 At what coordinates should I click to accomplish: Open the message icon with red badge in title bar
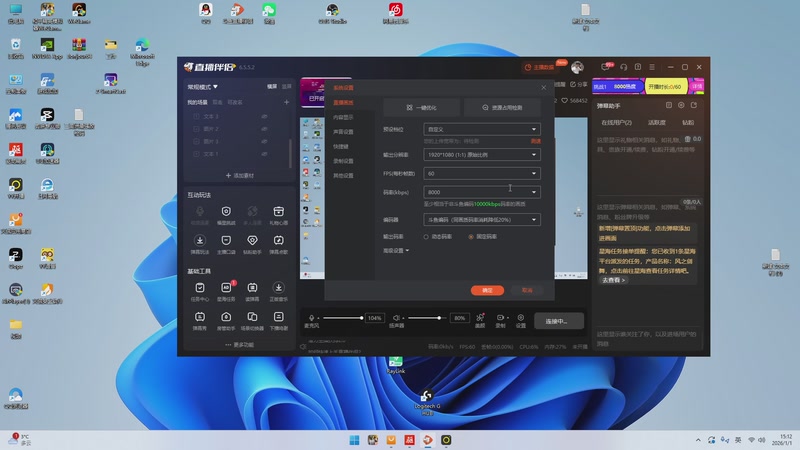tap(606, 67)
